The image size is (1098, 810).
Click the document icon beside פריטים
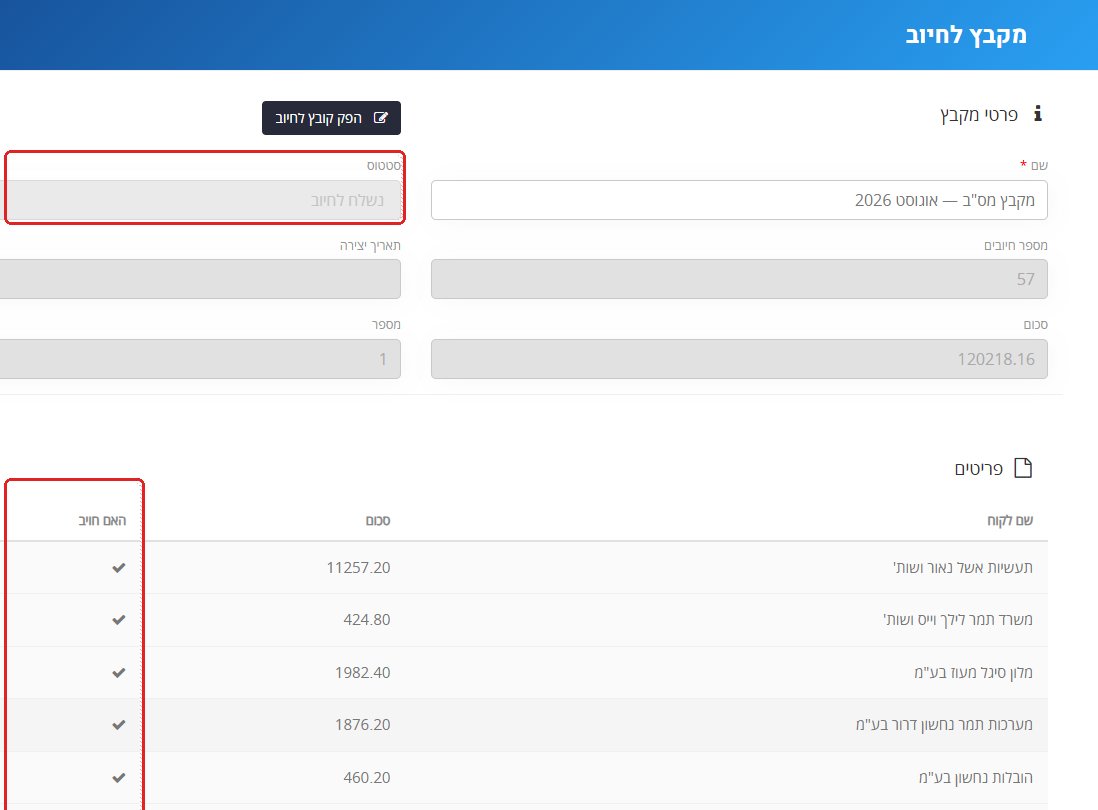[1023, 468]
